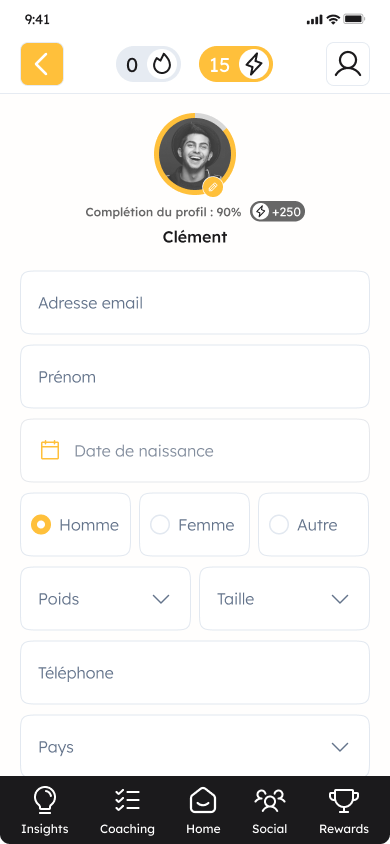Open the Coaching checklist tab
The height and width of the screenshot is (844, 390).
[x=127, y=810]
